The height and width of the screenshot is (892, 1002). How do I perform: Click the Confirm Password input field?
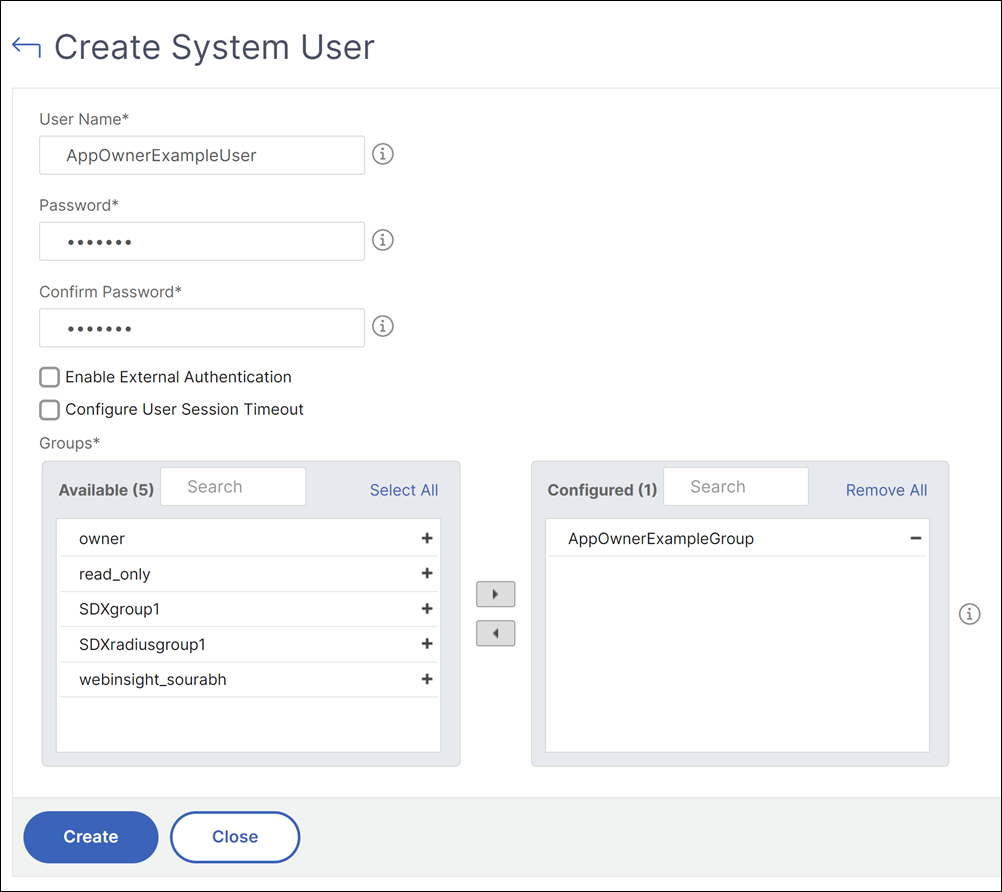point(202,328)
